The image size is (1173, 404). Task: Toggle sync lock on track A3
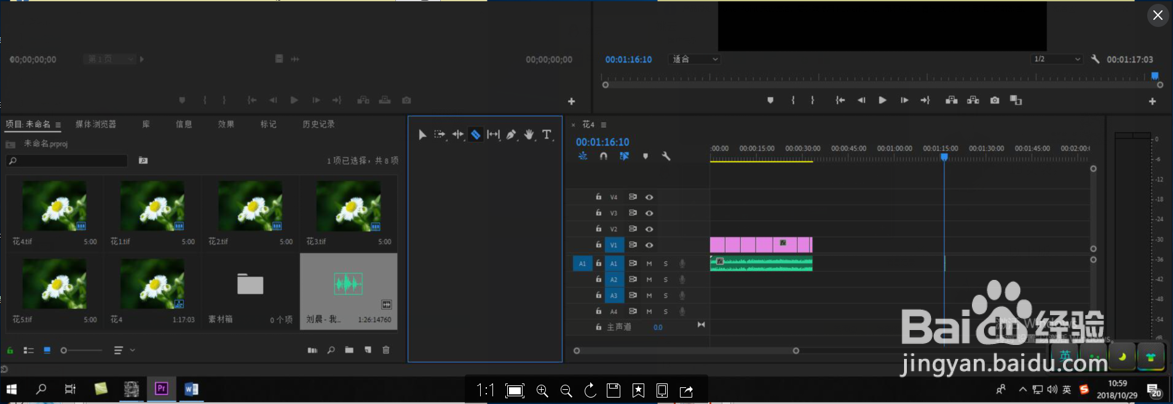[633, 295]
